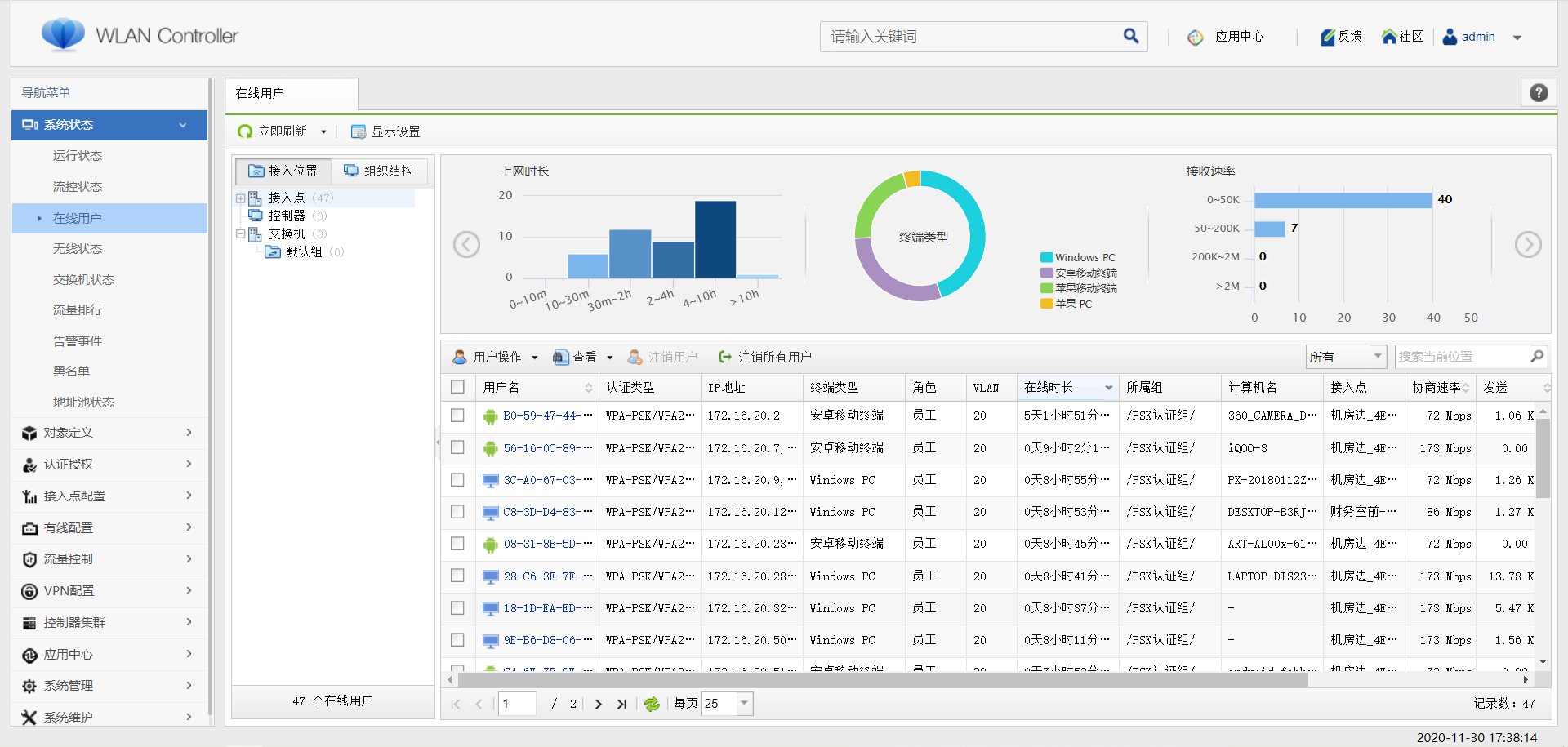Screen dimensions: 1568x747
Task: Click the 流量控制 shield icon
Action: pyautogui.click(x=29, y=559)
